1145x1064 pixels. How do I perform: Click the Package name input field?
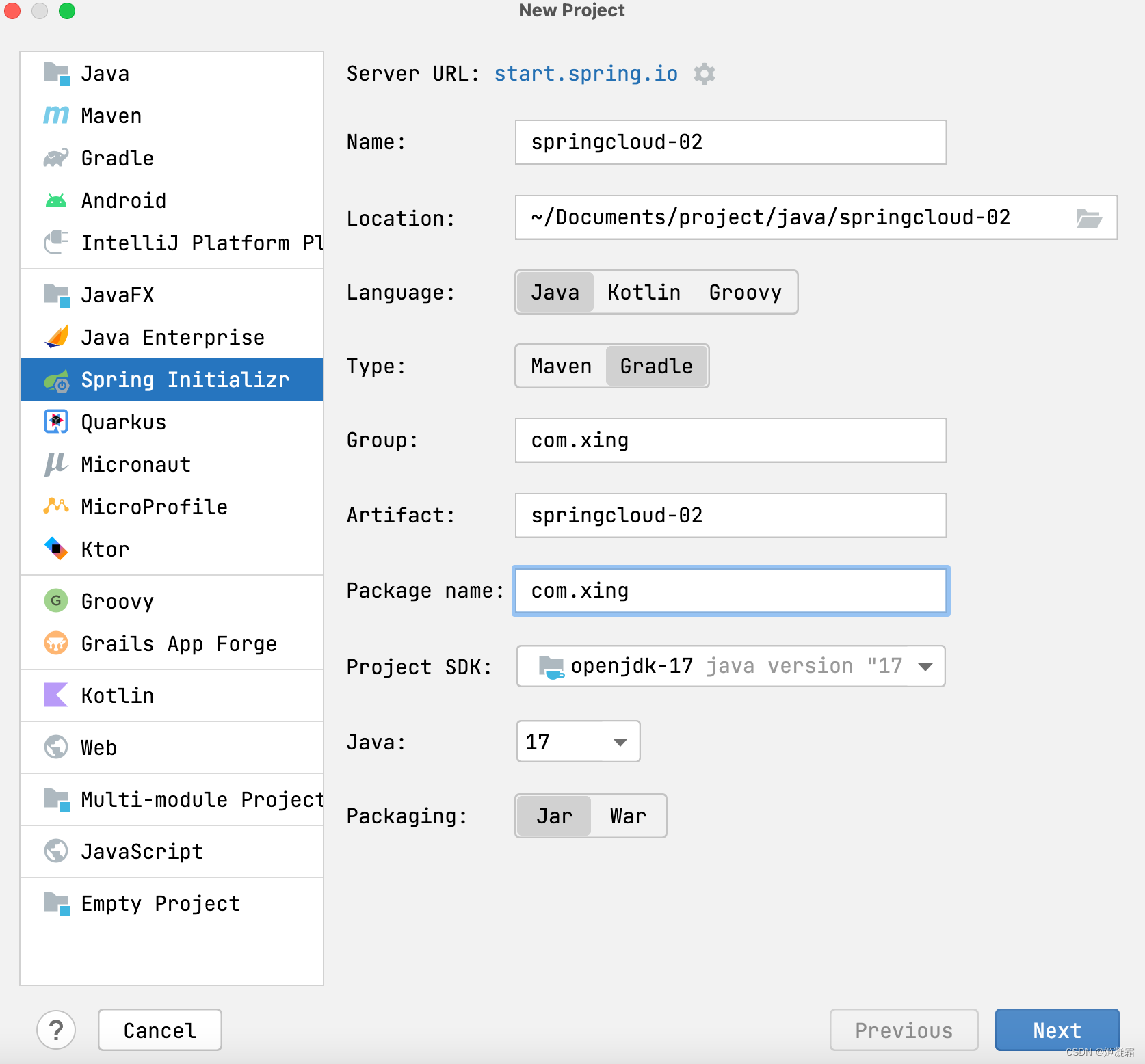(731, 591)
